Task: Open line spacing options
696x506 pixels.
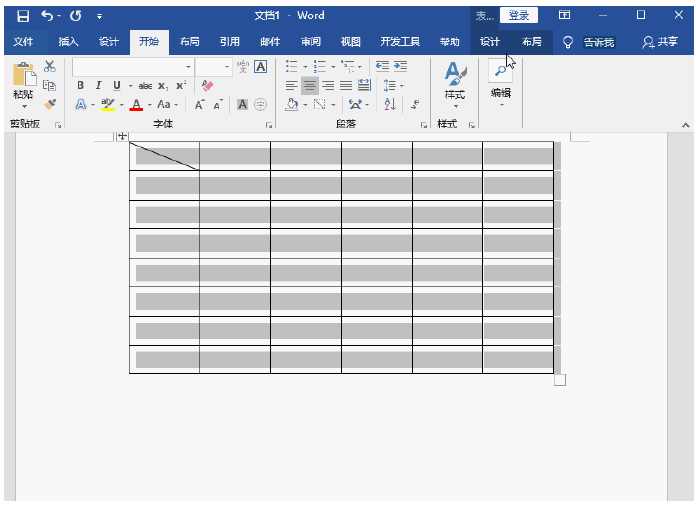Action: (x=390, y=85)
